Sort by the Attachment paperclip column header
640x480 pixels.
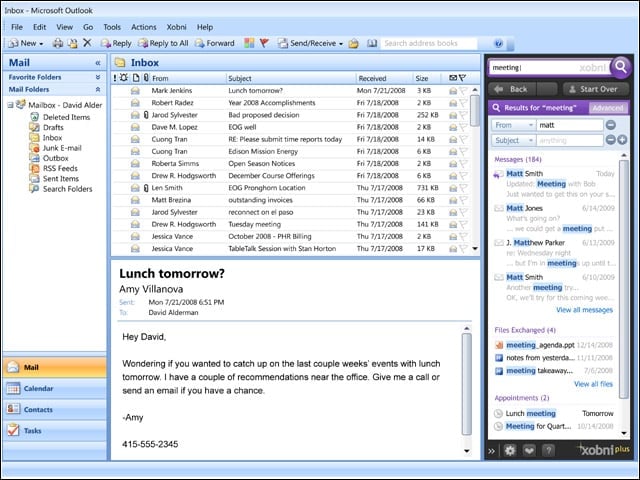(146, 78)
